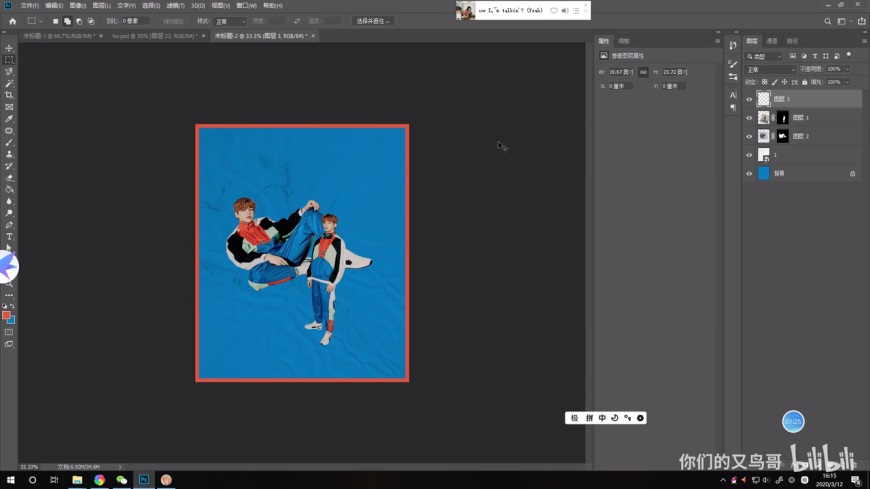Switch to the ho.psd document tab
The width and height of the screenshot is (870, 489).
coord(154,36)
